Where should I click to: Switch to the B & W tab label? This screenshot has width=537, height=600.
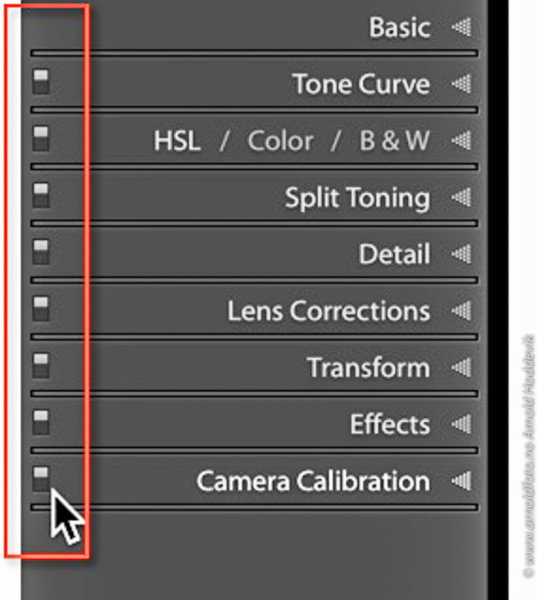[395, 140]
